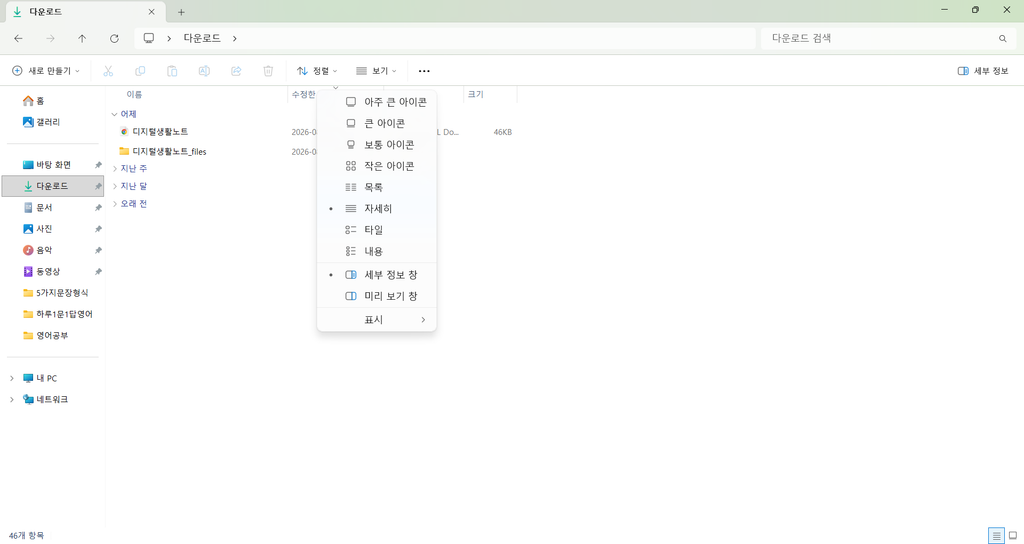
Task: Expand the 지난 주 group
Action: (x=114, y=168)
